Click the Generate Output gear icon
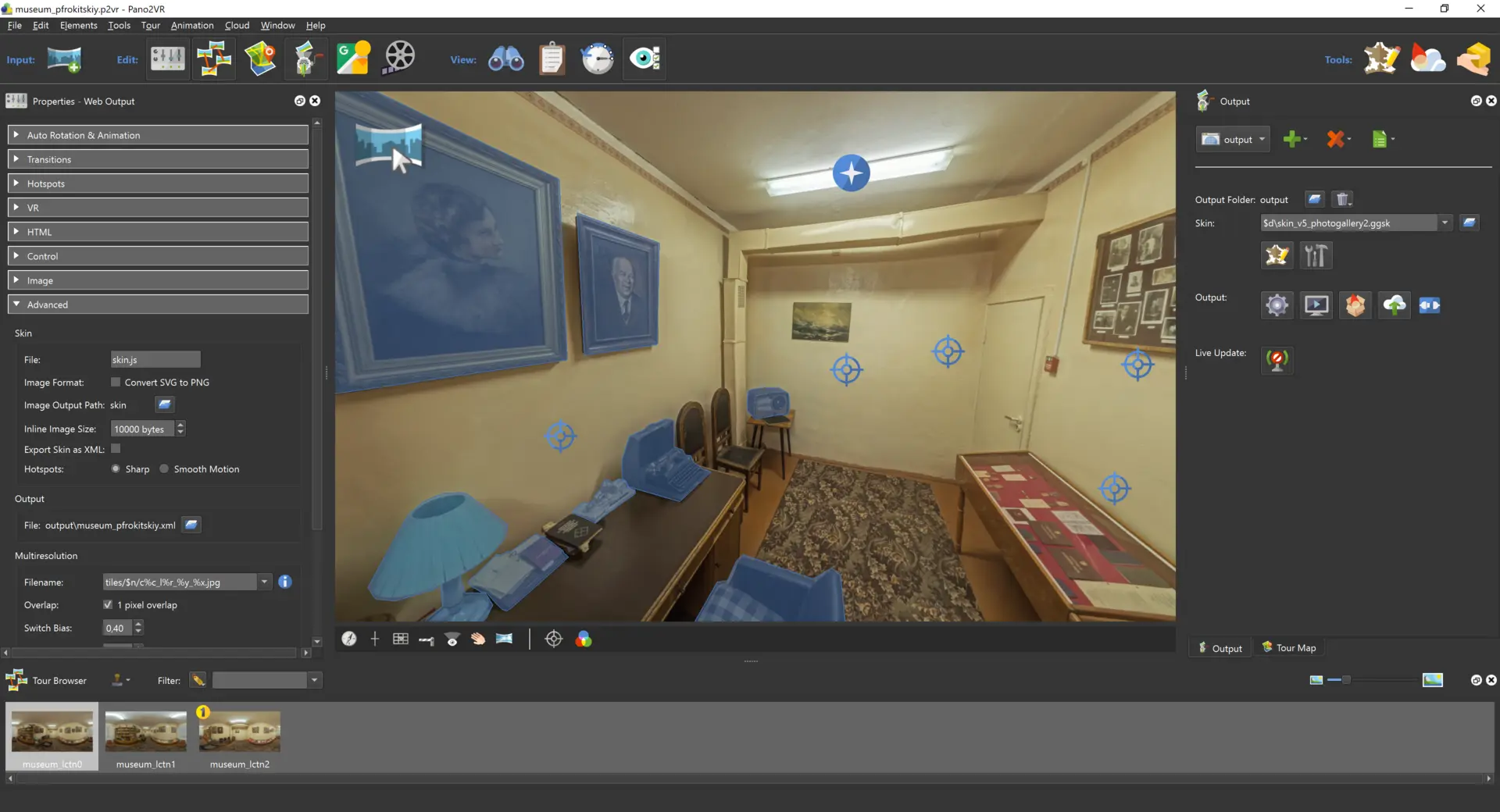Image resolution: width=1500 pixels, height=812 pixels. (x=1277, y=305)
